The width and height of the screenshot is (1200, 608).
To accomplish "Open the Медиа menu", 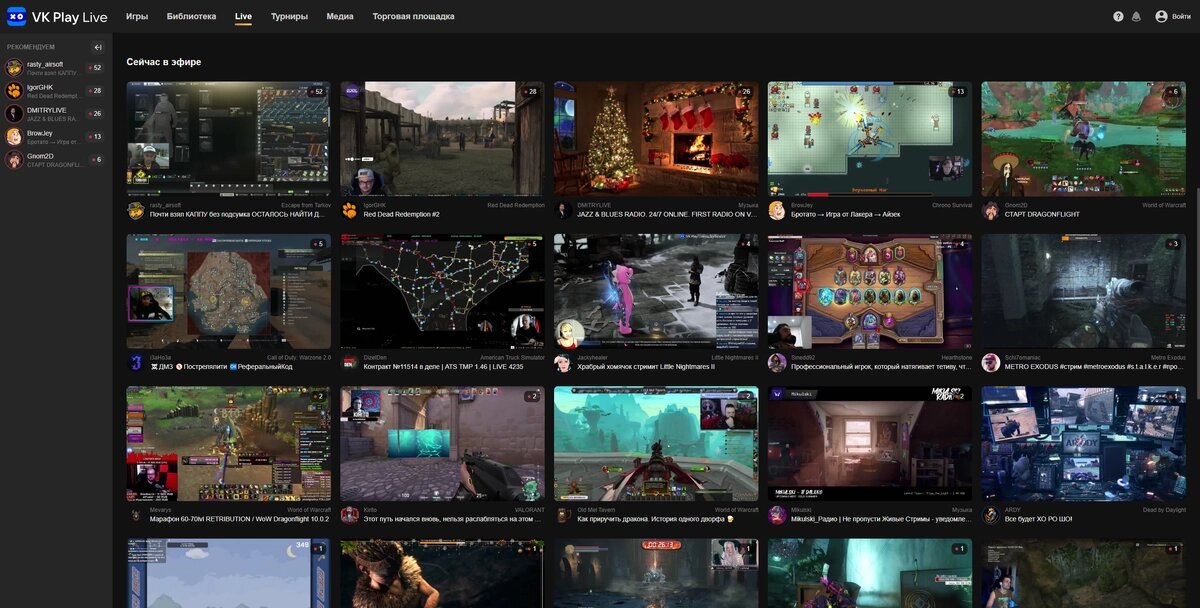I will (340, 17).
